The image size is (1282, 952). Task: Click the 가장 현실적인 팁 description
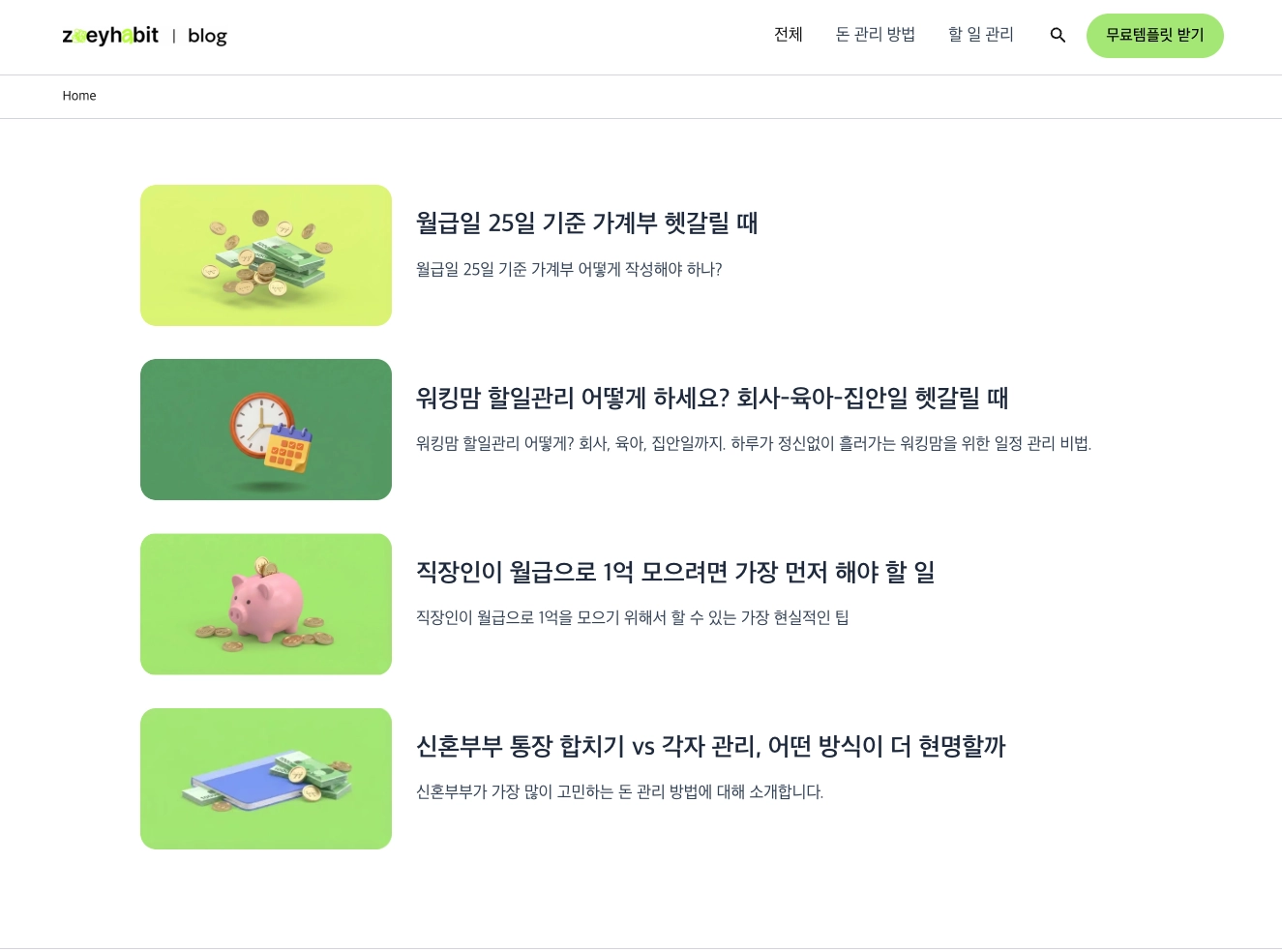[633, 617]
